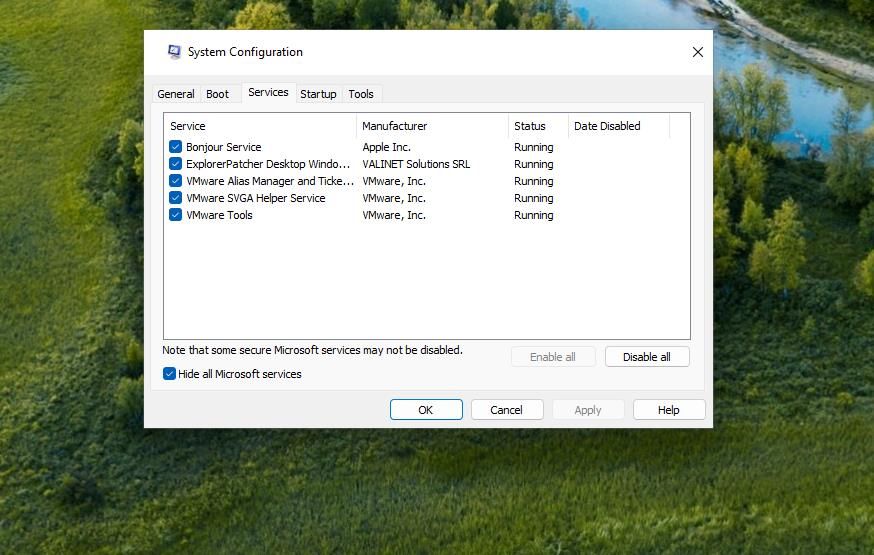Open the Tools tab
Screen dimensions: 874x555
pyautogui.click(x=361, y=94)
